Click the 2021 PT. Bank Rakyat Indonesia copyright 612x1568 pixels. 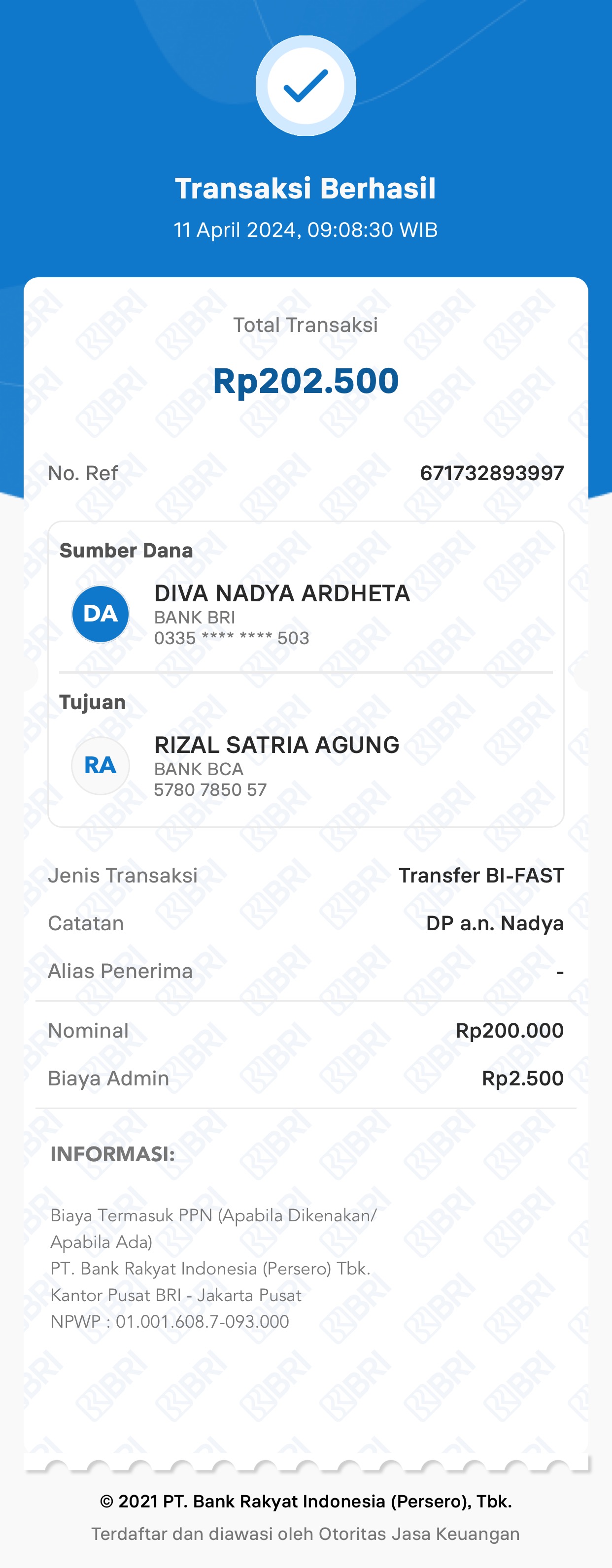(x=306, y=1501)
